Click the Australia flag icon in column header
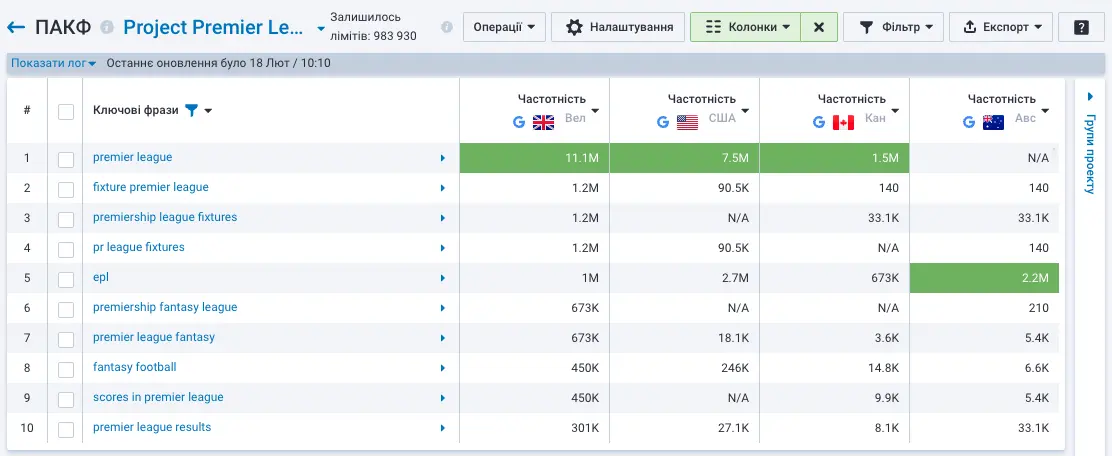The image size is (1112, 456). tap(993, 122)
